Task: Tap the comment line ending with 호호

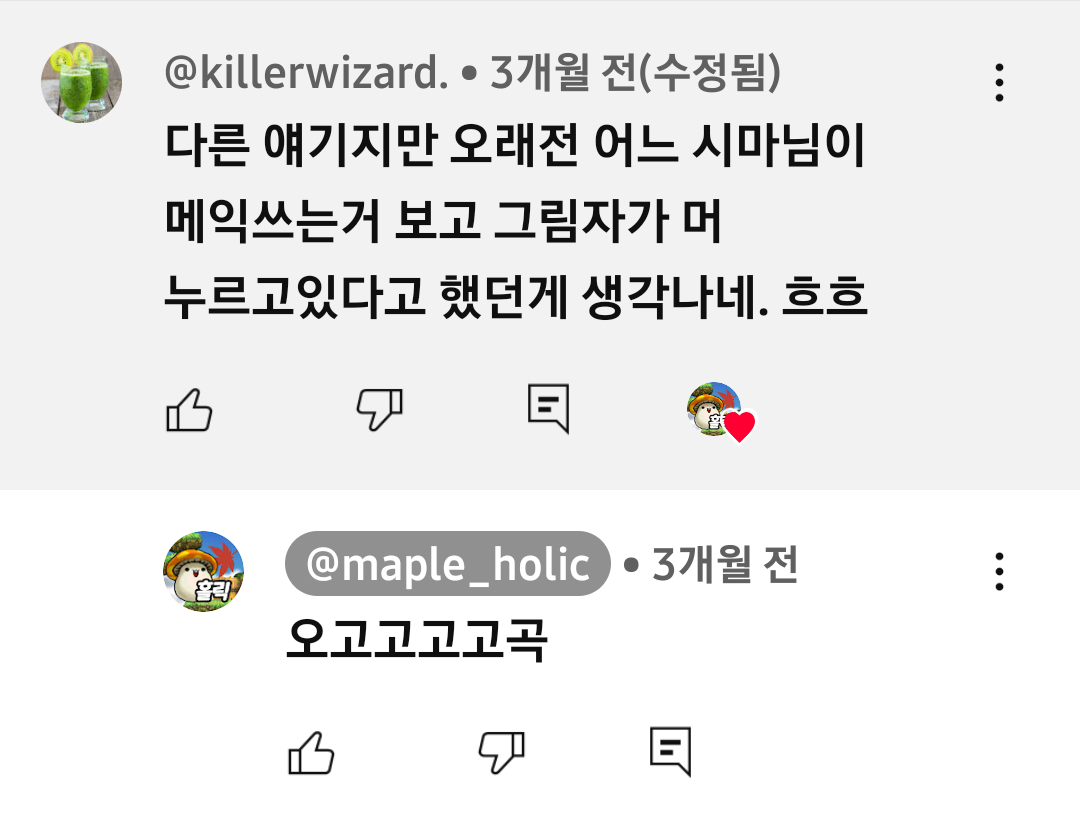Action: pyautogui.click(x=515, y=296)
